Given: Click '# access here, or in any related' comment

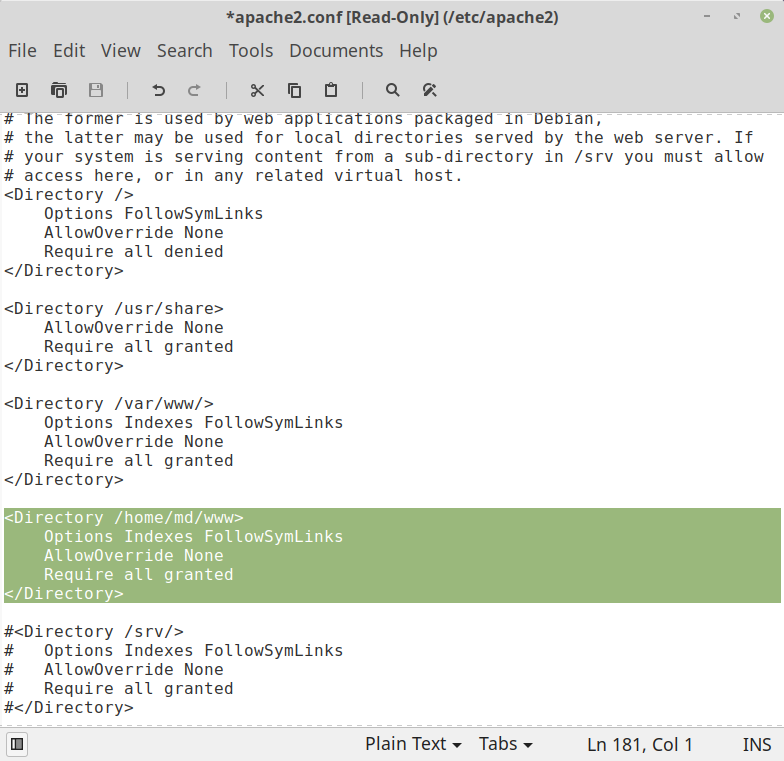Looking at the screenshot, I should 234,176.
